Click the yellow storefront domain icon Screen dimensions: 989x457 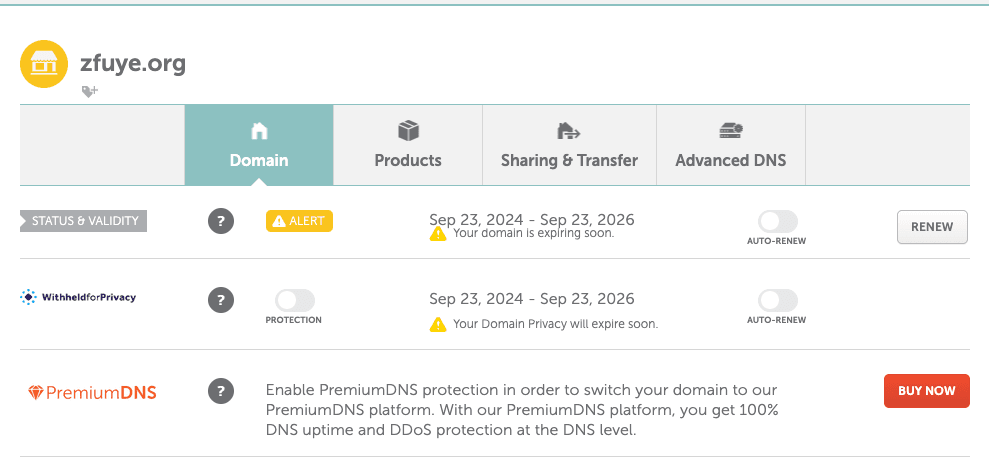coord(44,64)
